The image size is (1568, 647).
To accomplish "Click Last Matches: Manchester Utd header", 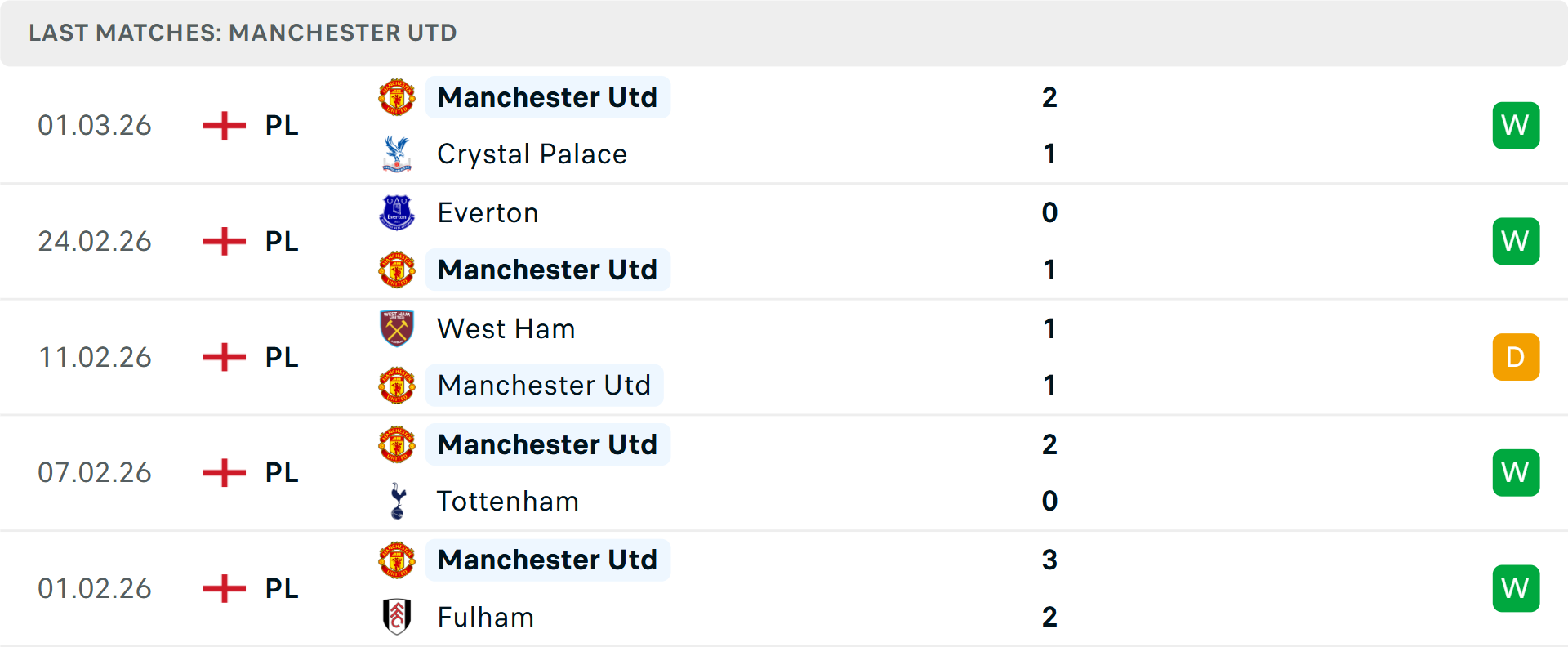I will point(243,33).
